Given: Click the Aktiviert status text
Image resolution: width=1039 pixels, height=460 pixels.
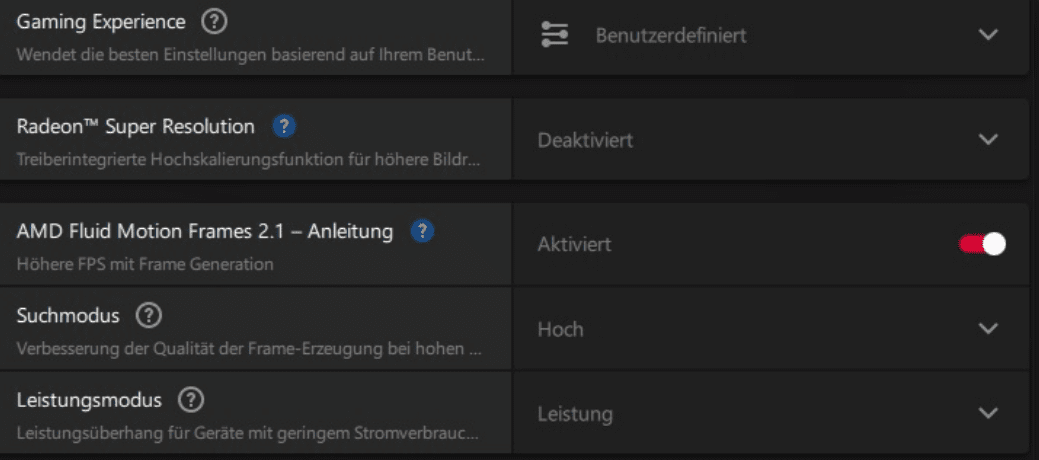Looking at the screenshot, I should [574, 244].
